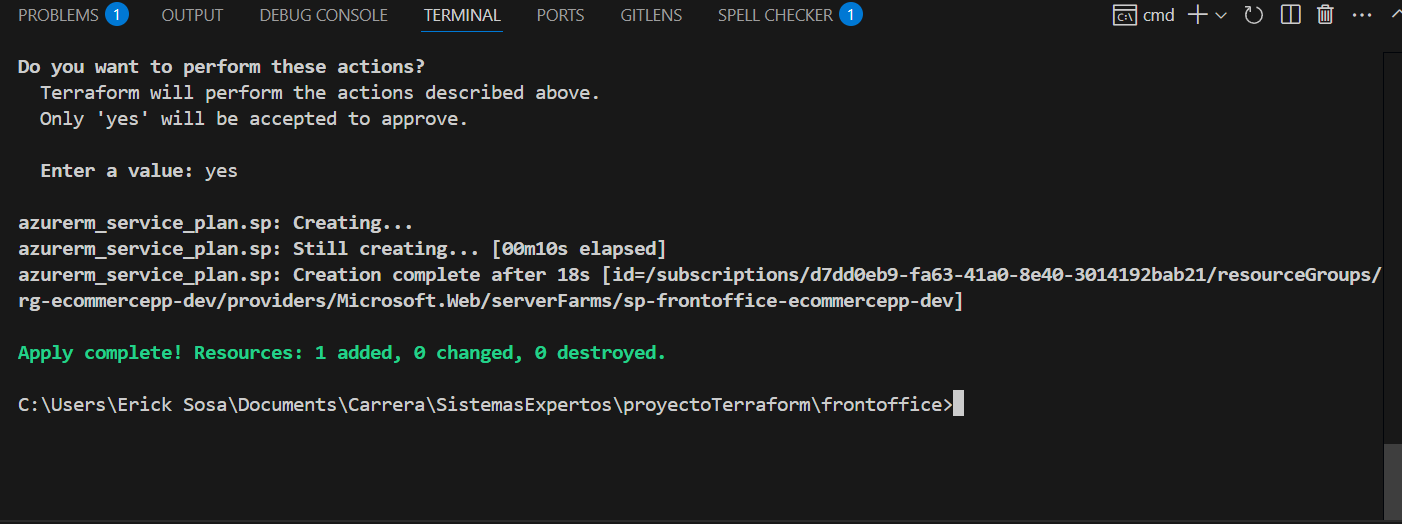Select the cmd terminal label
Viewport: 1402px width, 524px height.
click(1159, 15)
